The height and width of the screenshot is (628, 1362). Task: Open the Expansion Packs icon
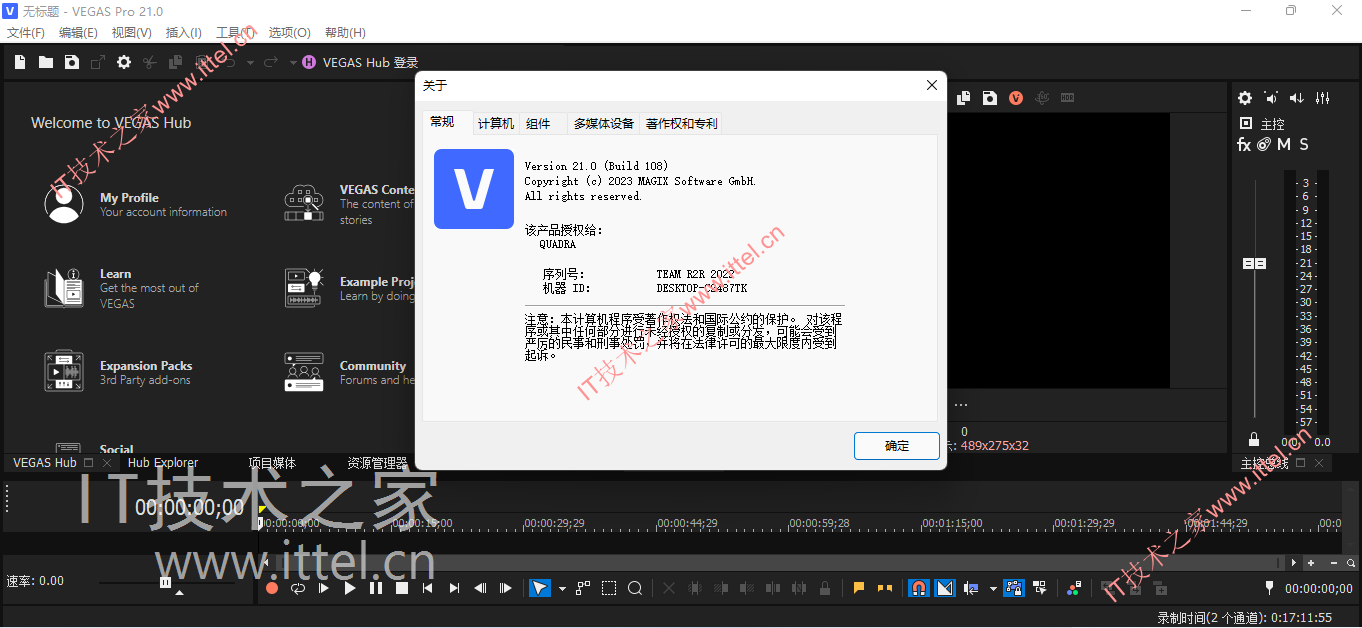pos(64,371)
